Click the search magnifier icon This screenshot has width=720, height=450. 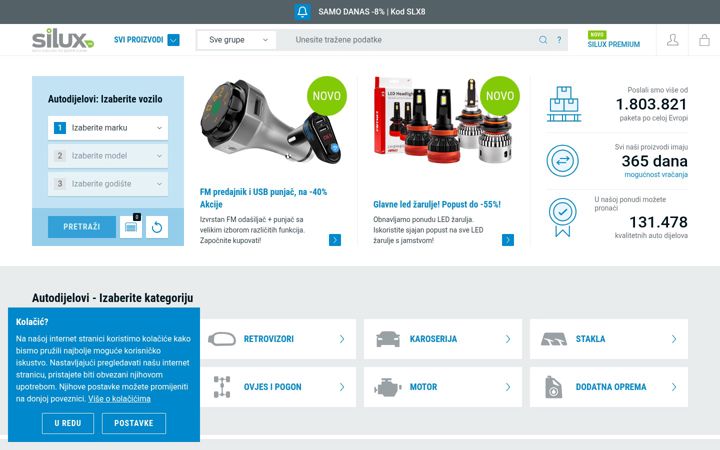[x=543, y=40]
